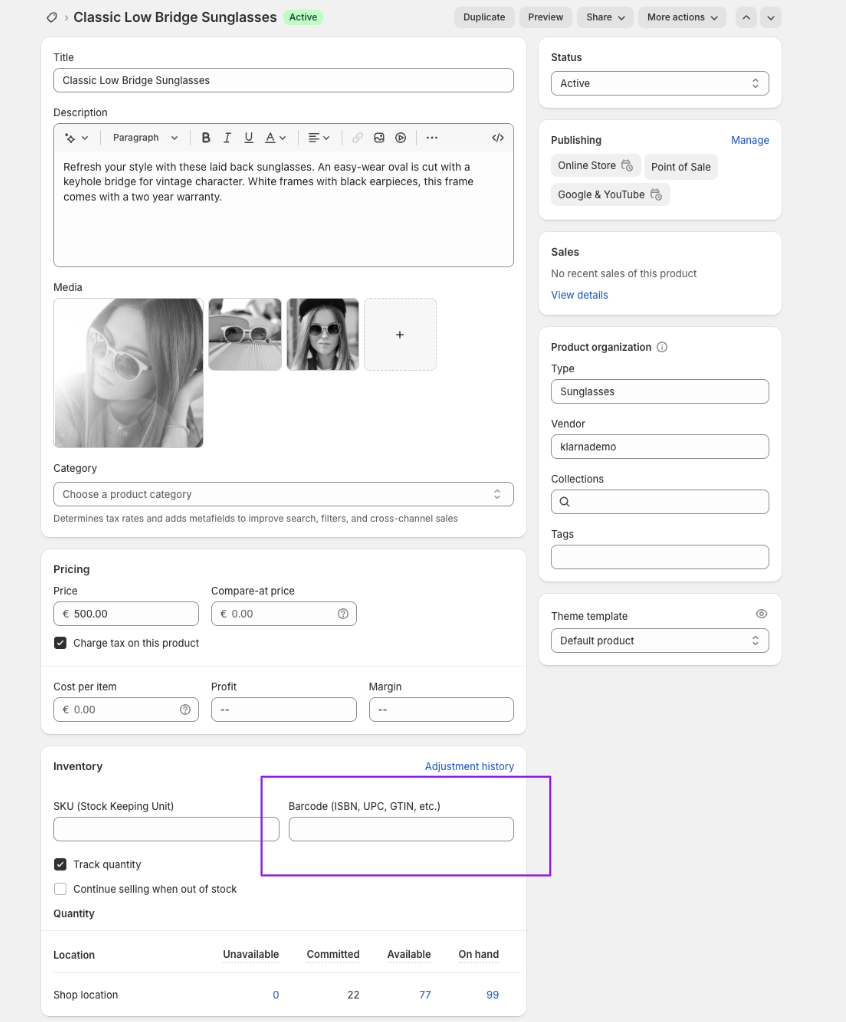
Task: Insert image icon in description toolbar
Action: [379, 138]
